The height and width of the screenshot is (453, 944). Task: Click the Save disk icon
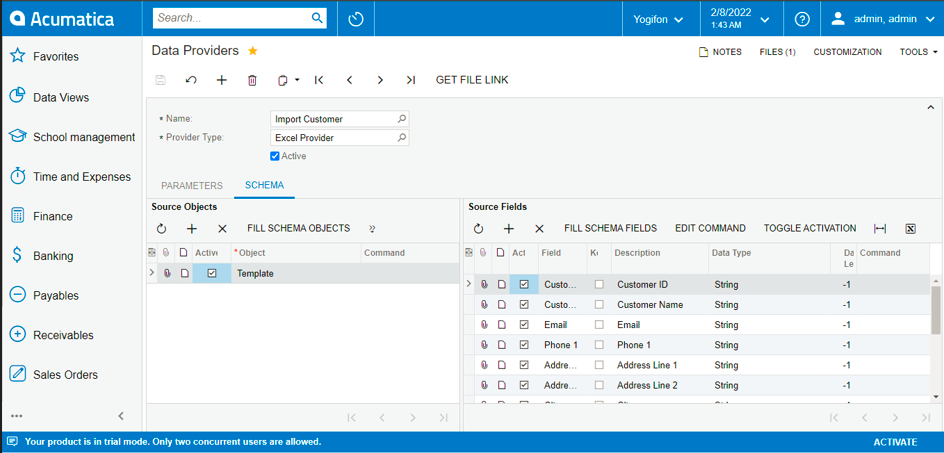coord(161,80)
